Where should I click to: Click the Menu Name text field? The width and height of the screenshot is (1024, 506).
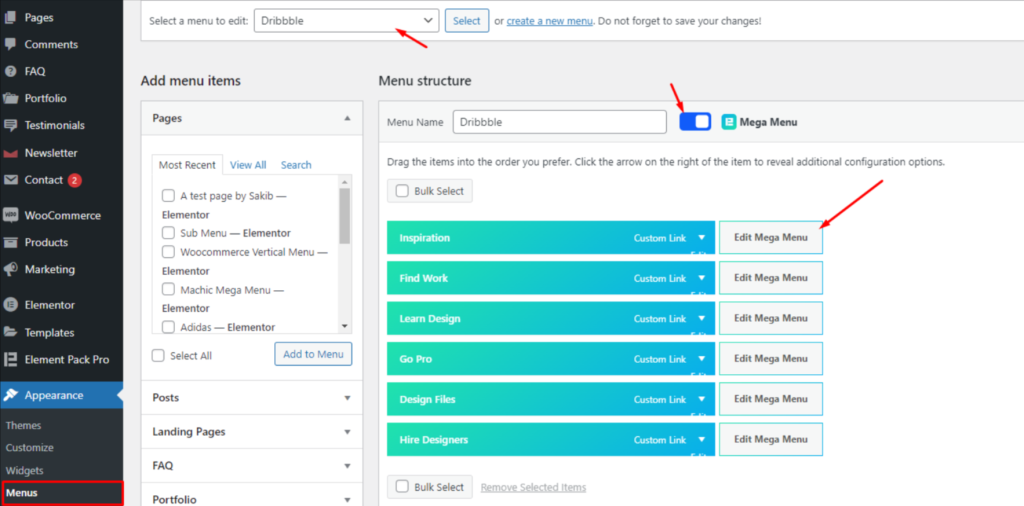[x=559, y=122]
